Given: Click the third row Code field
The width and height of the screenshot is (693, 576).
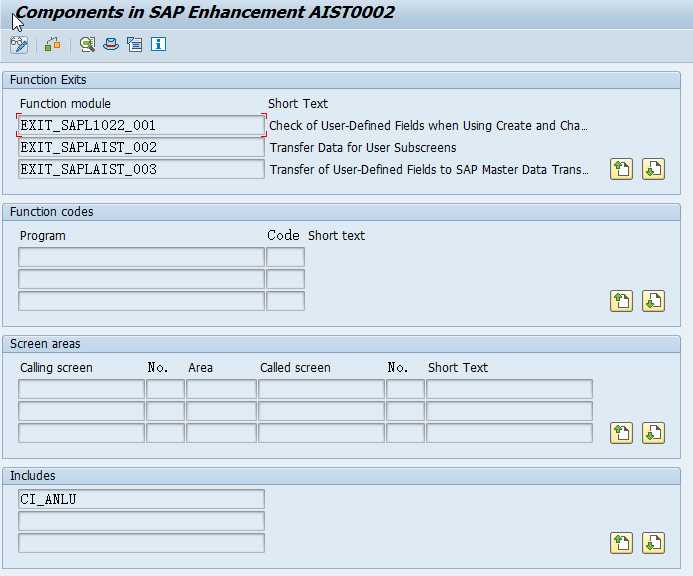Looking at the screenshot, I should click(x=286, y=301).
